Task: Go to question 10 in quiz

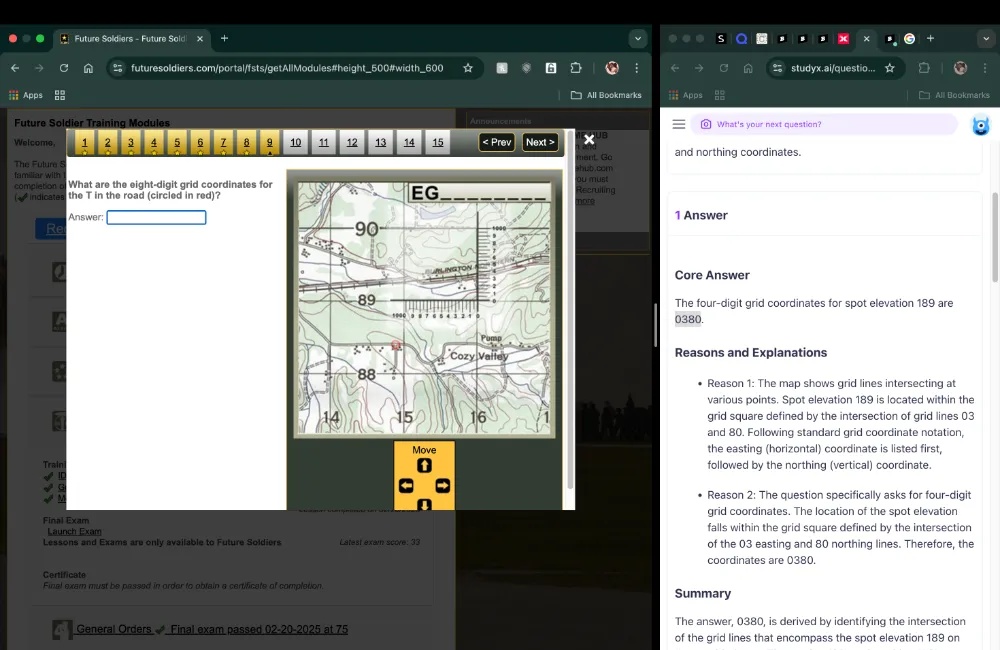Action: [295, 143]
